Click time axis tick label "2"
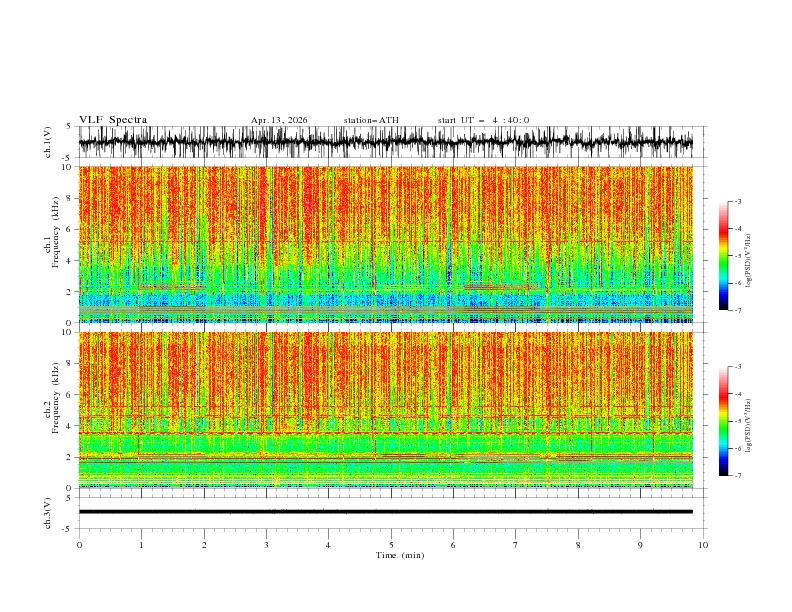Image resolution: width=792 pixels, height=612 pixels. (x=204, y=545)
